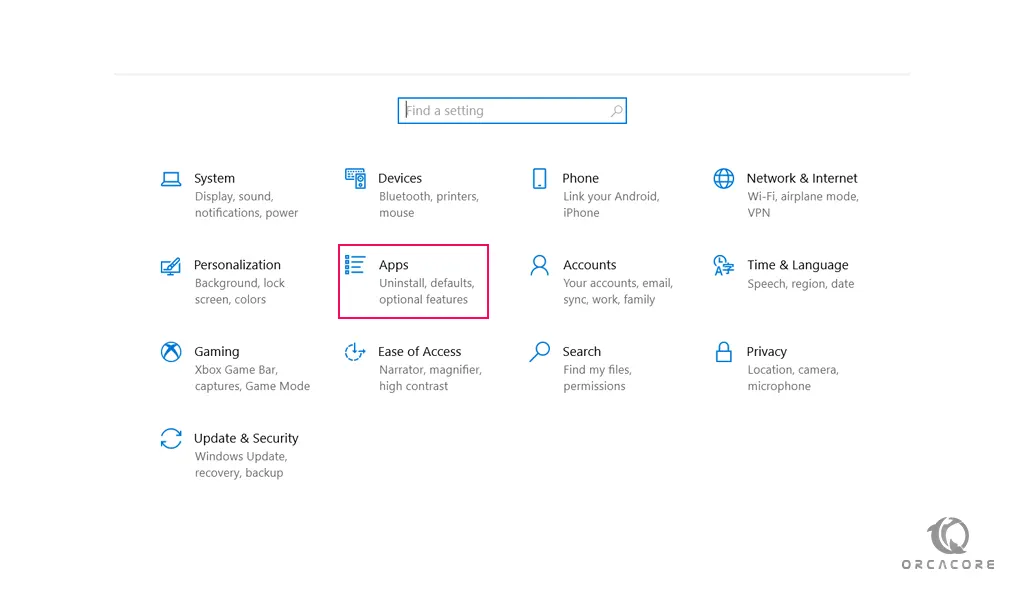
Task: Open Update & Security title
Action: point(246,438)
